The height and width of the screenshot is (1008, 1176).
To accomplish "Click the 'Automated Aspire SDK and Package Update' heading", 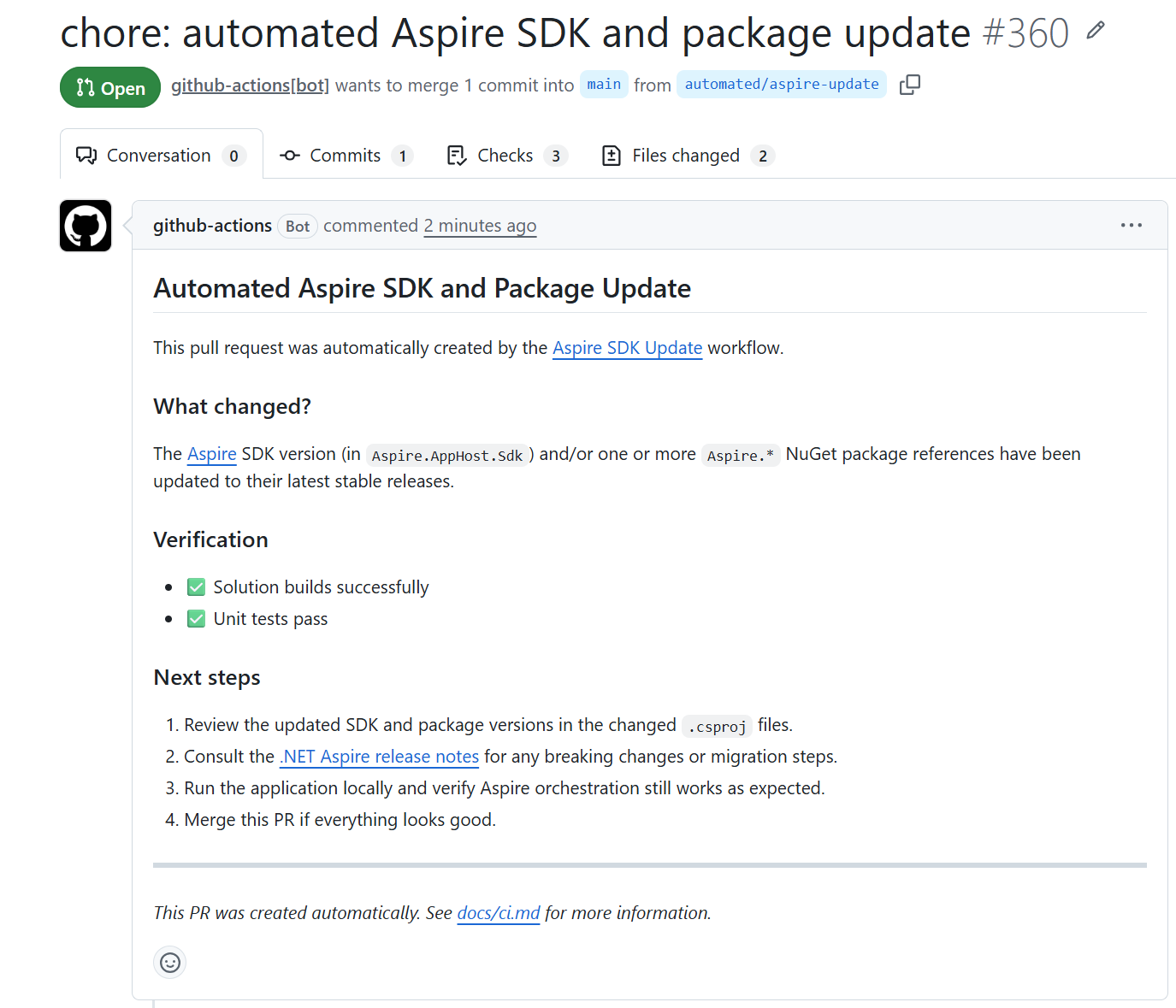I will 423,289.
